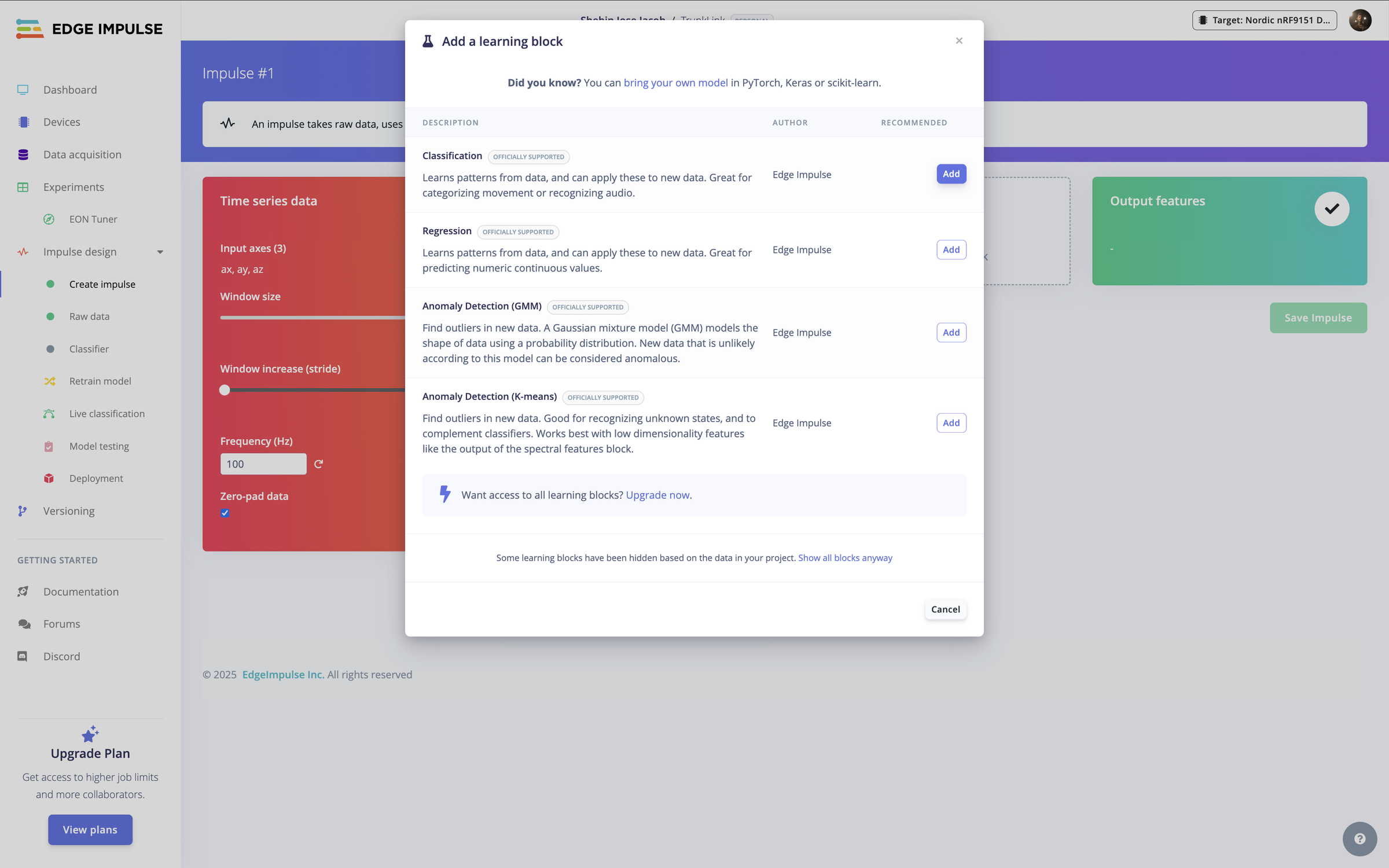Click the Dashboard monitor icon

[x=23, y=90]
